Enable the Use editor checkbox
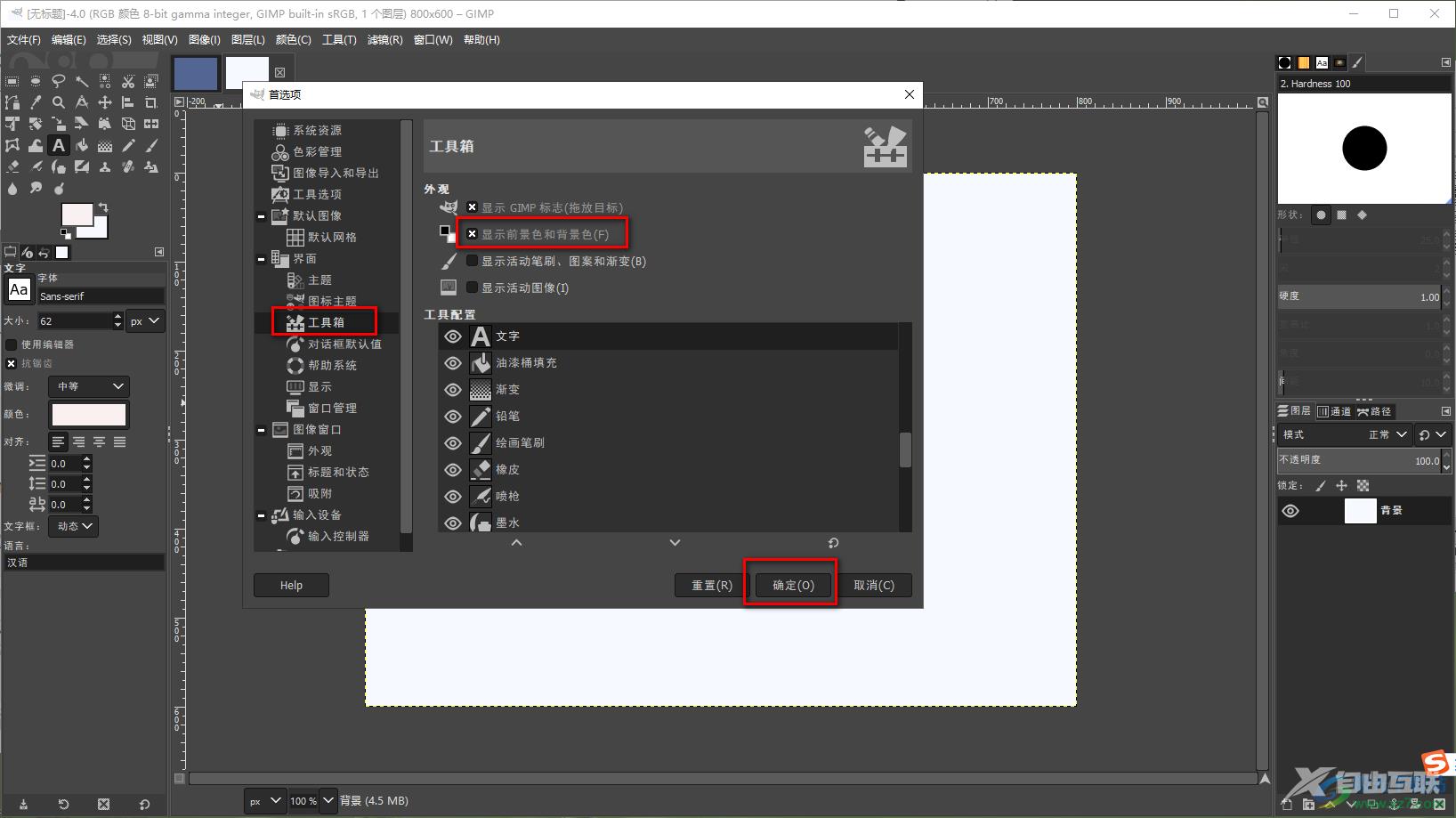Screen dimensions: 1456x818 coord(12,344)
